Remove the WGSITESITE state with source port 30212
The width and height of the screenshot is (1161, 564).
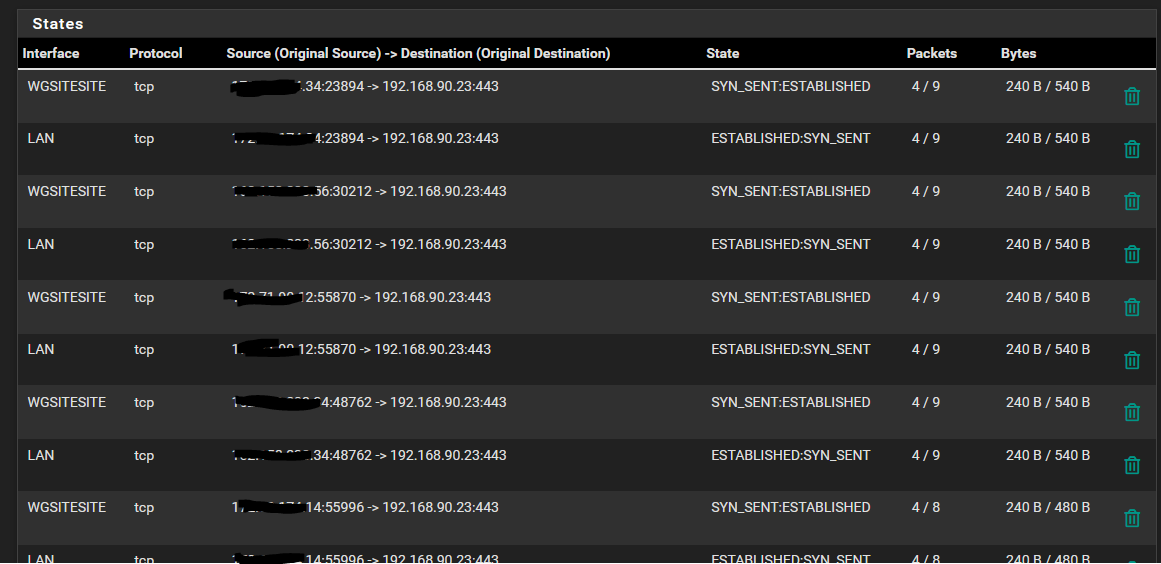tap(1132, 202)
